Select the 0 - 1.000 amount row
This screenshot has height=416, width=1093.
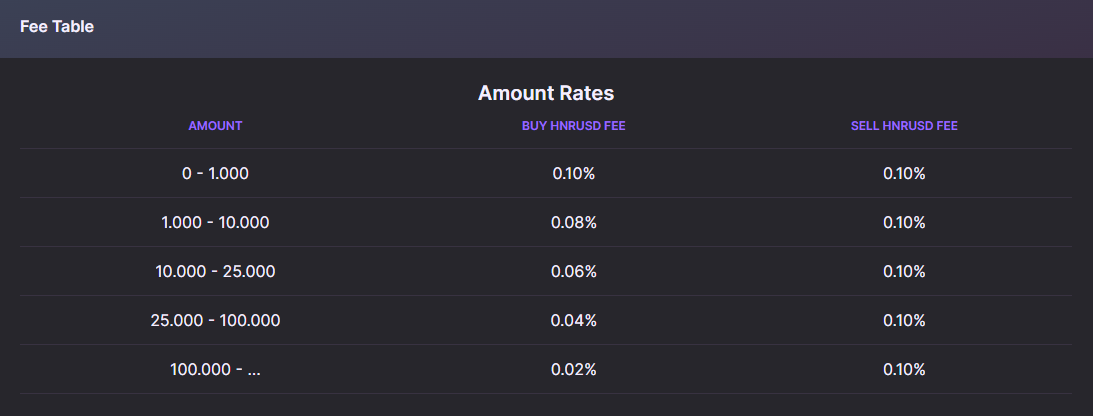pyautogui.click(x=546, y=173)
